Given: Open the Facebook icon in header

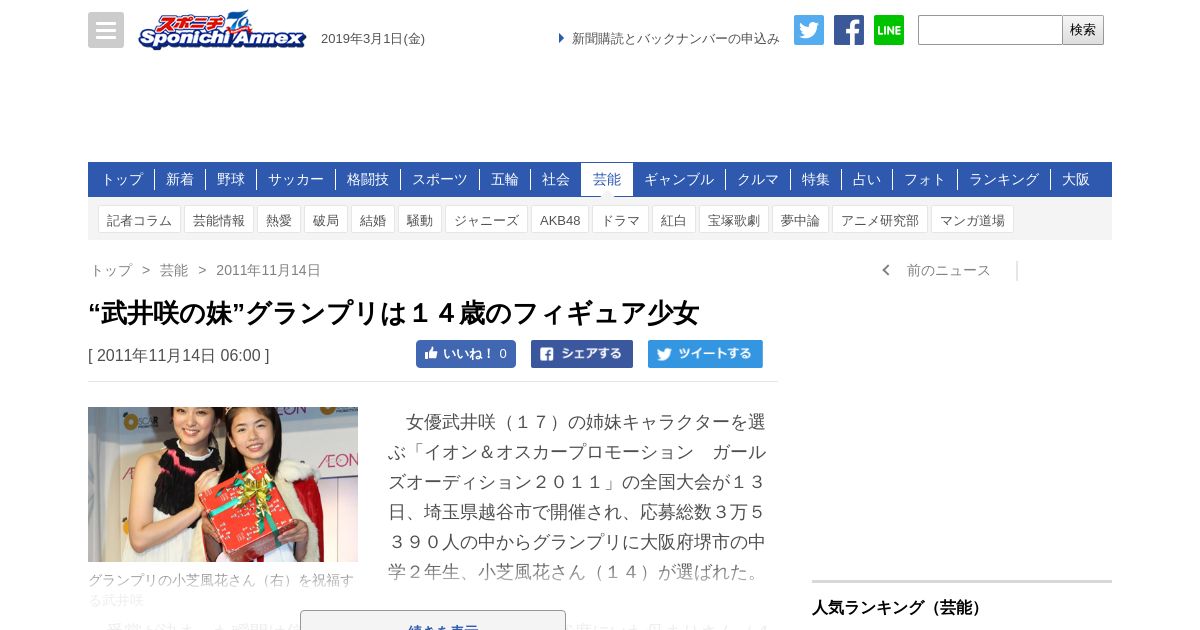Looking at the screenshot, I should point(849,30).
